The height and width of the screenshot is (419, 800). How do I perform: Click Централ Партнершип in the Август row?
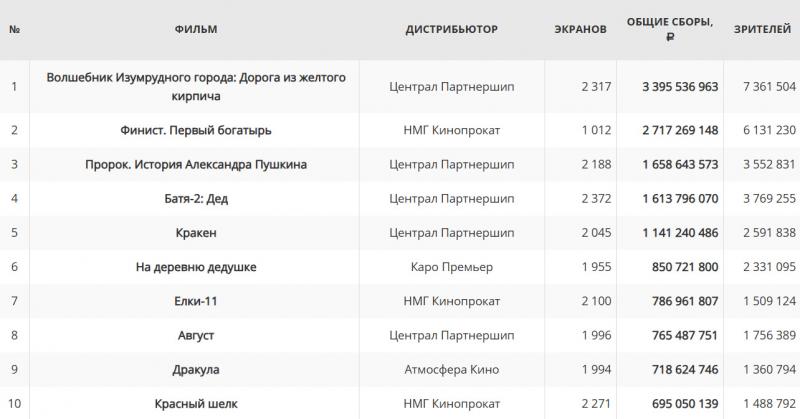click(x=451, y=335)
